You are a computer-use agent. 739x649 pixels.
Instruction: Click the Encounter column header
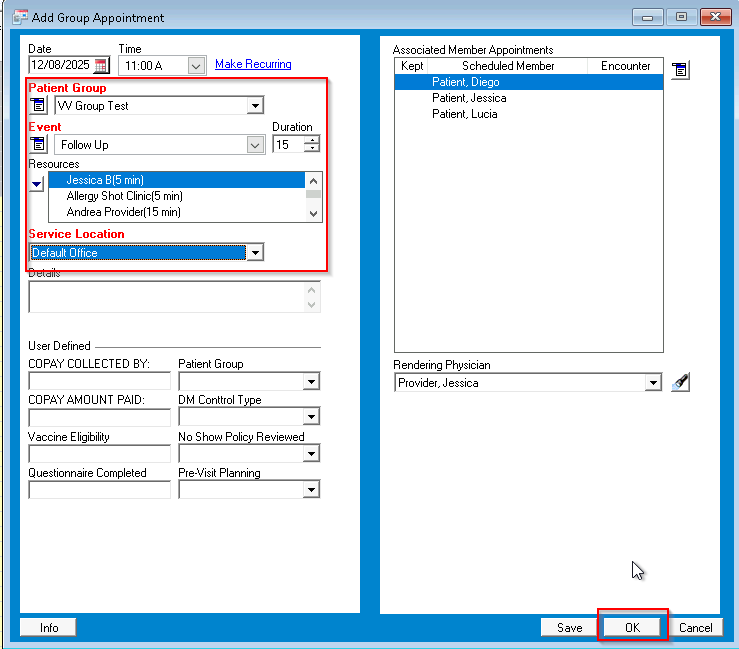(x=625, y=66)
